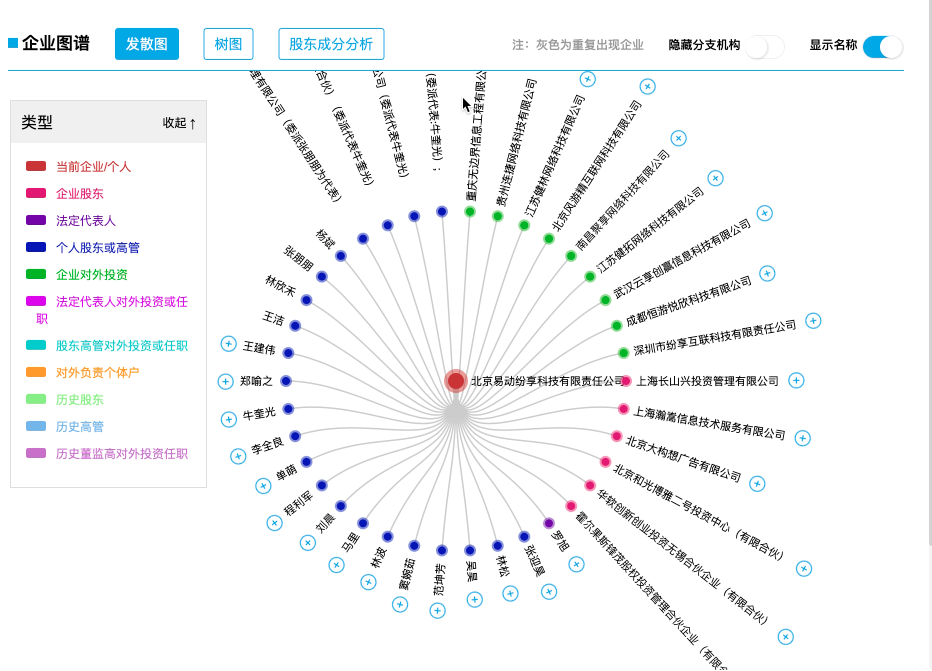Image resolution: width=932 pixels, height=671 pixels.
Task: Click the 深圳市纷享互联科技有限责任公司 label
Action: pyautogui.click(x=714, y=338)
